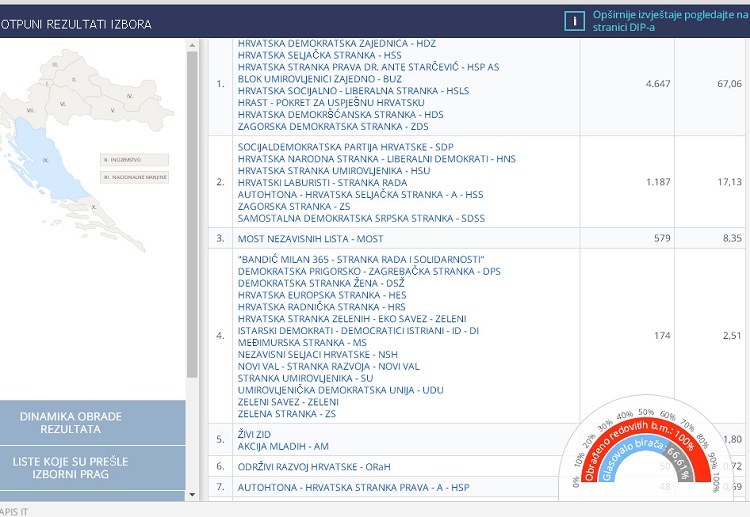This screenshot has height=517, width=750.
Task: Click Samostalna demokratska srpska stranka - SDSS
Action: pos(361,219)
